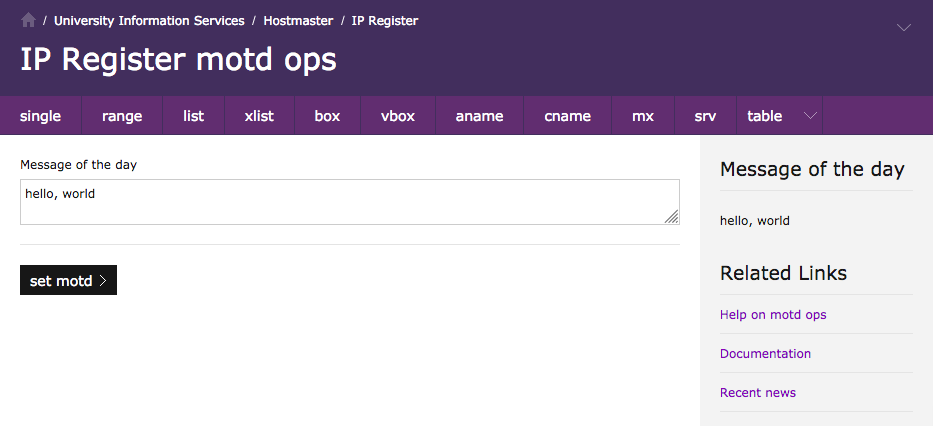Select the list tab
The height and width of the screenshot is (426, 933).
194,116
